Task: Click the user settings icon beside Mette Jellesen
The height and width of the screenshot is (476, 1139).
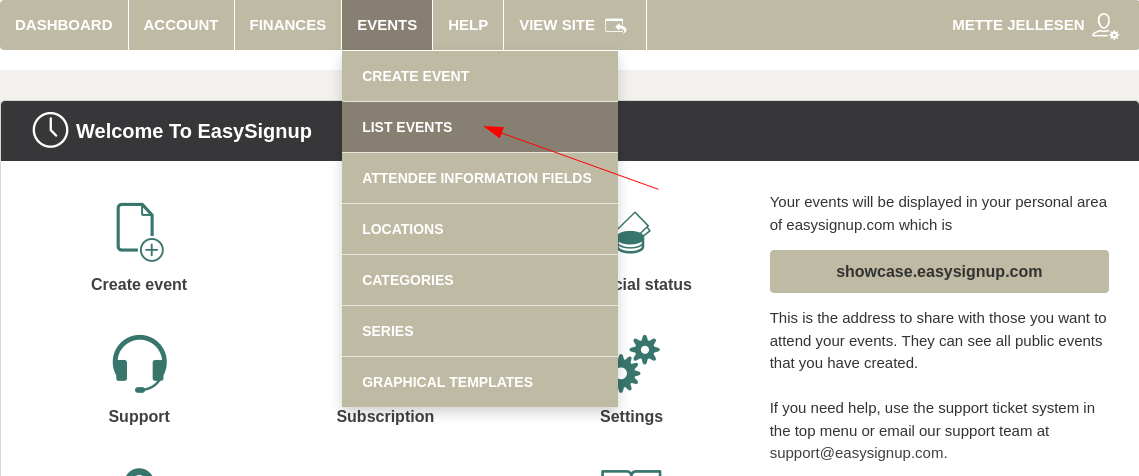Action: point(1105,25)
